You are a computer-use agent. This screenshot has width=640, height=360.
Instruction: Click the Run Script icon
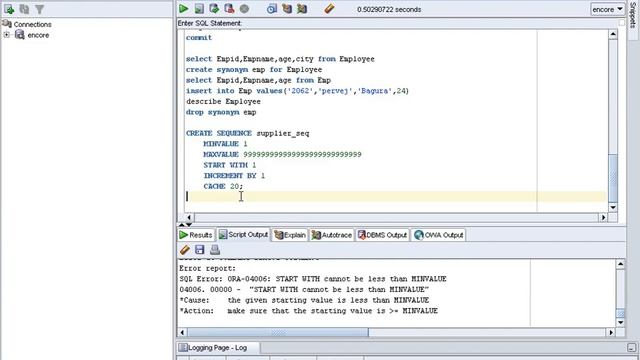(x=199, y=9)
